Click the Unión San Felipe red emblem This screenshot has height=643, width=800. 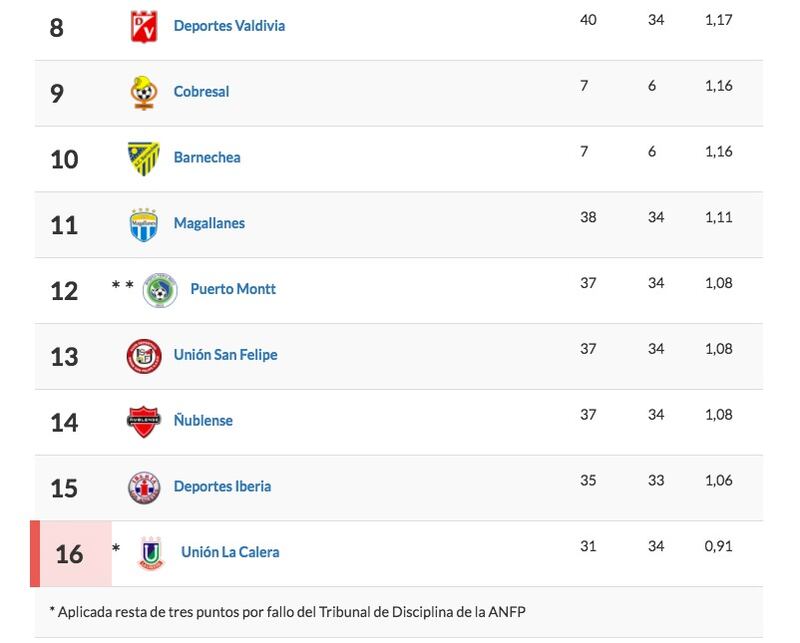(144, 356)
